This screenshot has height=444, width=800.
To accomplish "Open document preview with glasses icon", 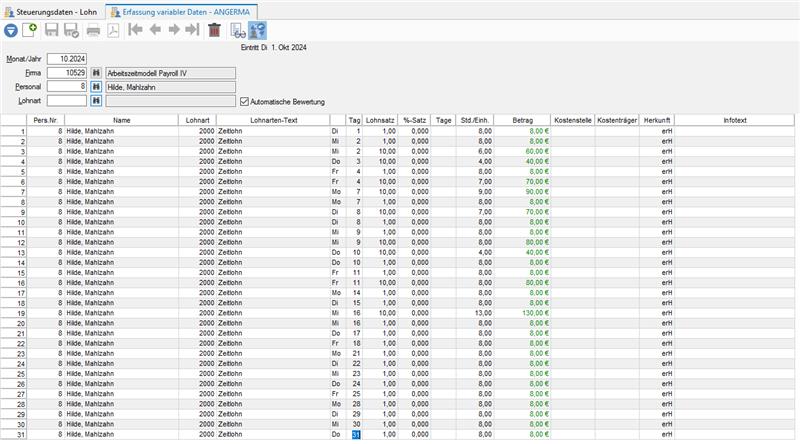I will (x=238, y=31).
